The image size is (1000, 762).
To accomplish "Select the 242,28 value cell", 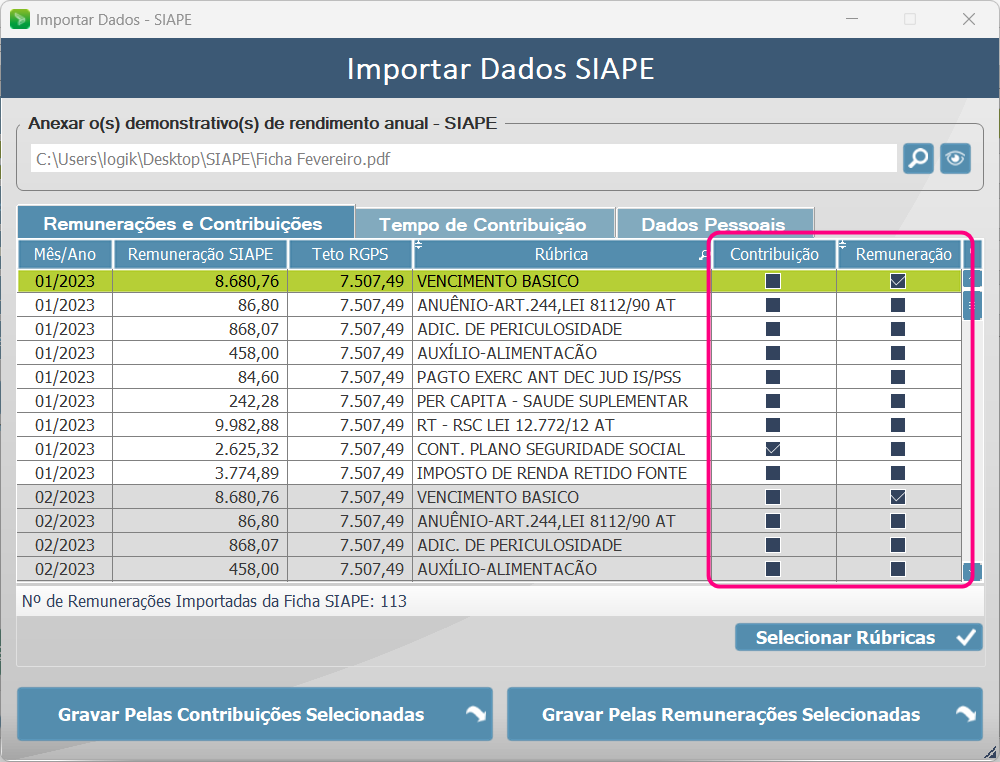I will tap(200, 401).
